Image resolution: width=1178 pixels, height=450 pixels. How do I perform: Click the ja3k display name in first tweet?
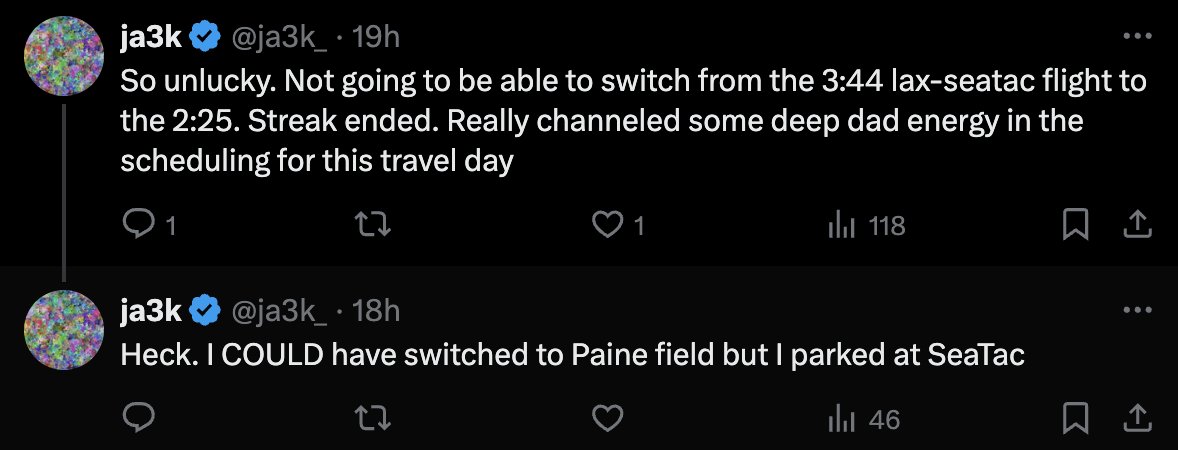coord(151,36)
